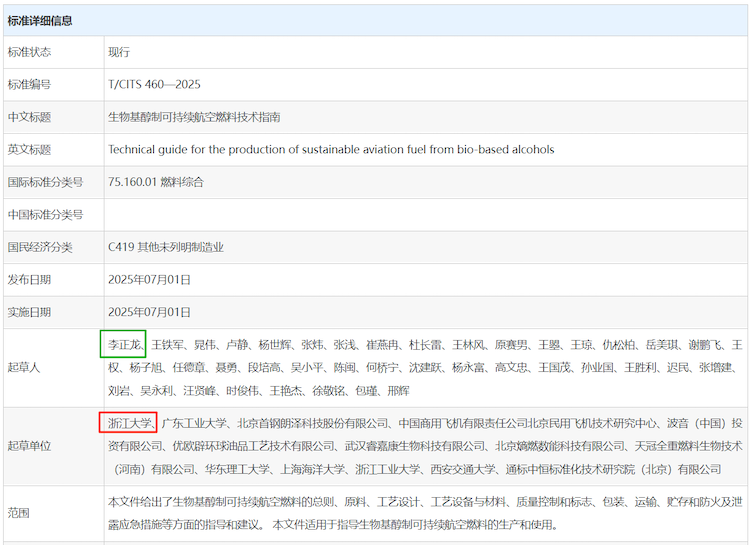Screen dimensions: 750x545
Task: Click the status value 现行
Action: point(119,52)
